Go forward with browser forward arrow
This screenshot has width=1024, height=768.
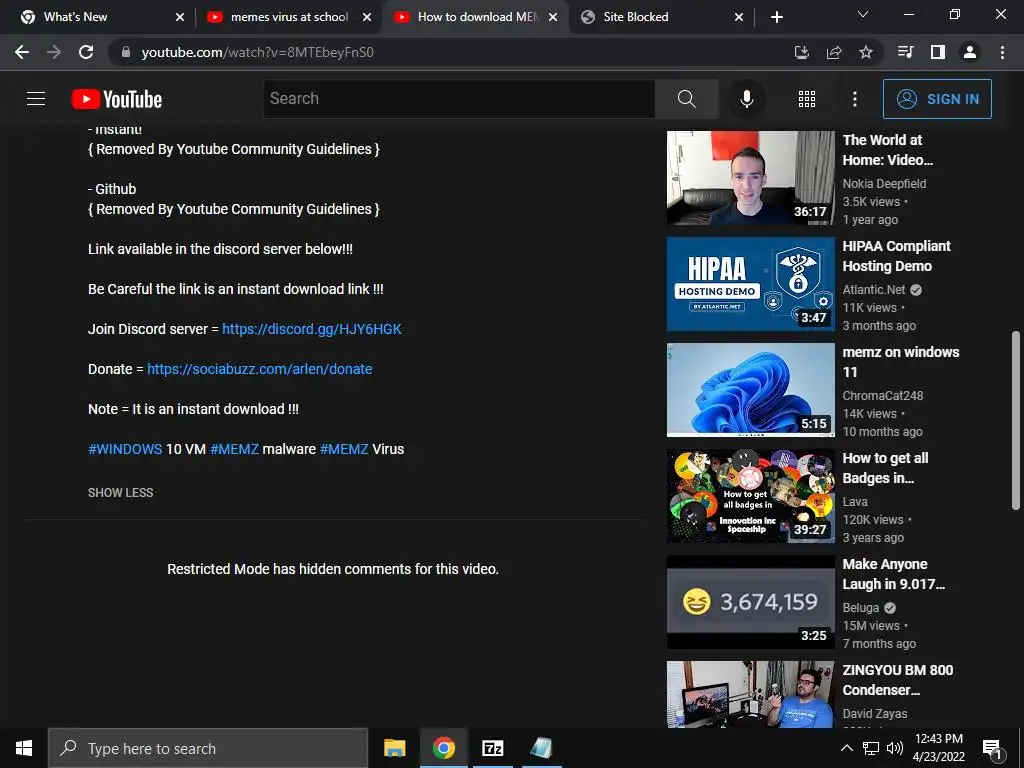54,52
